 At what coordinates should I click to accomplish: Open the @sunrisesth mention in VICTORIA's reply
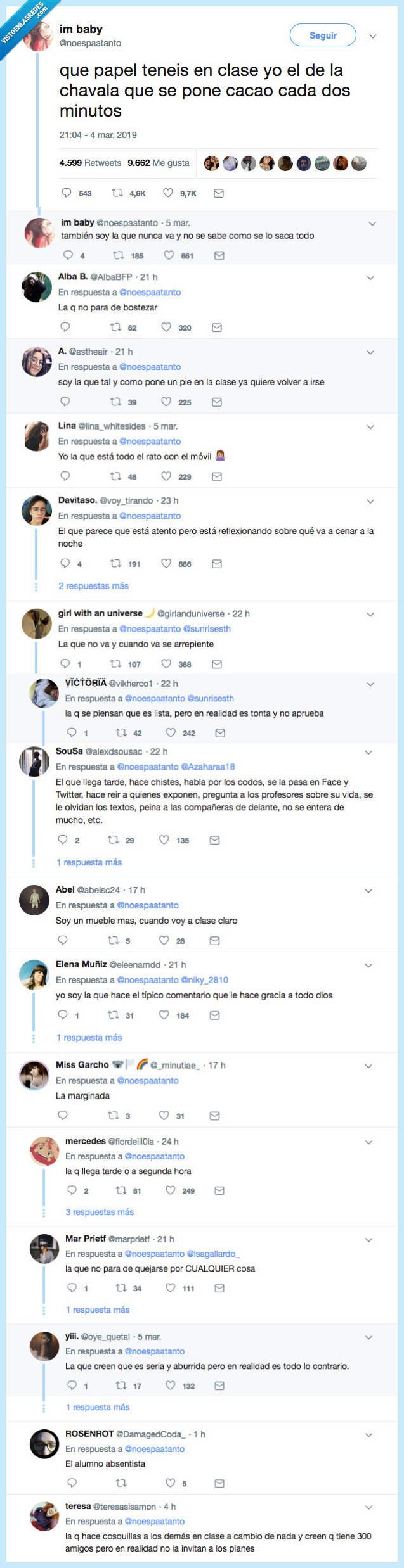click(211, 698)
